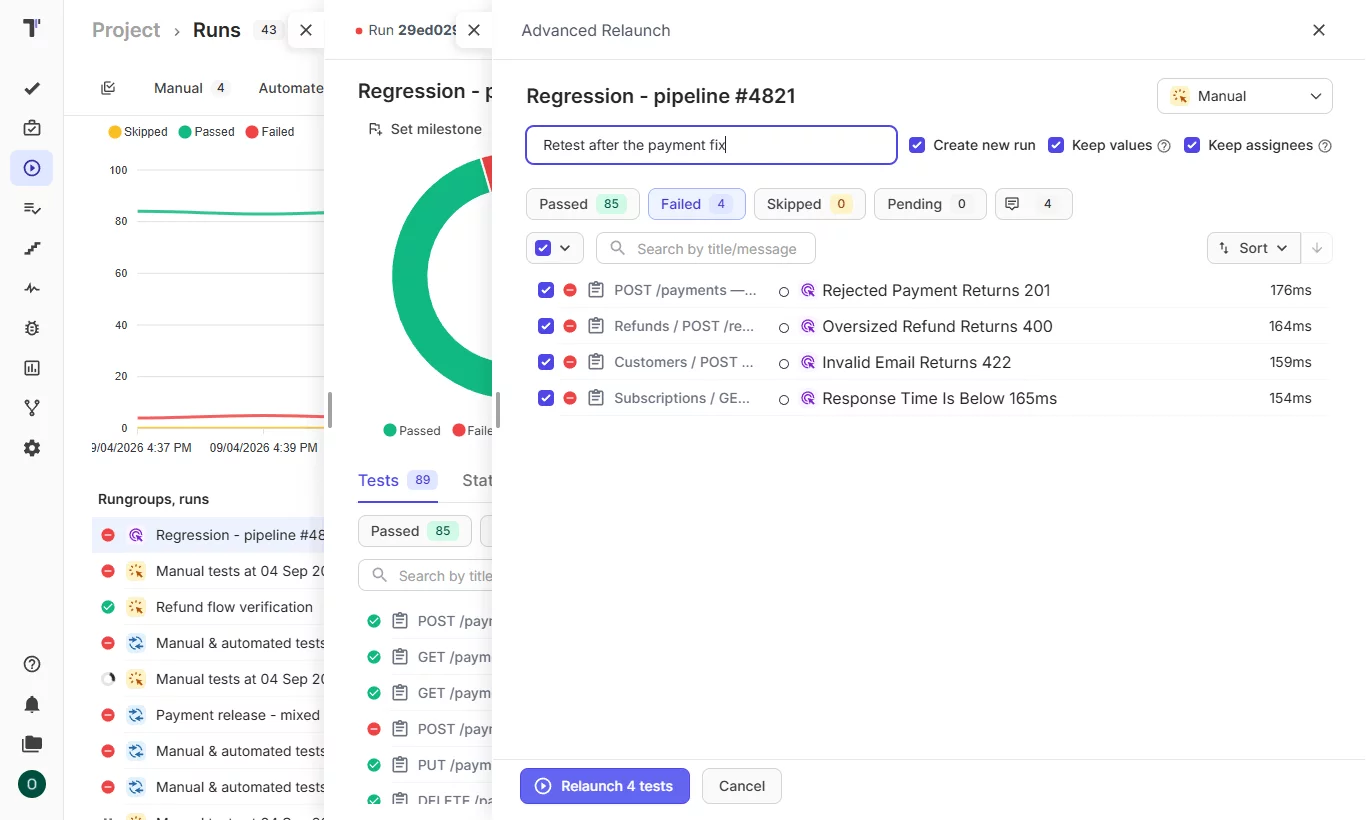This screenshot has height=820, width=1366.
Task: Open the Manual run type dropdown
Action: tap(1245, 96)
